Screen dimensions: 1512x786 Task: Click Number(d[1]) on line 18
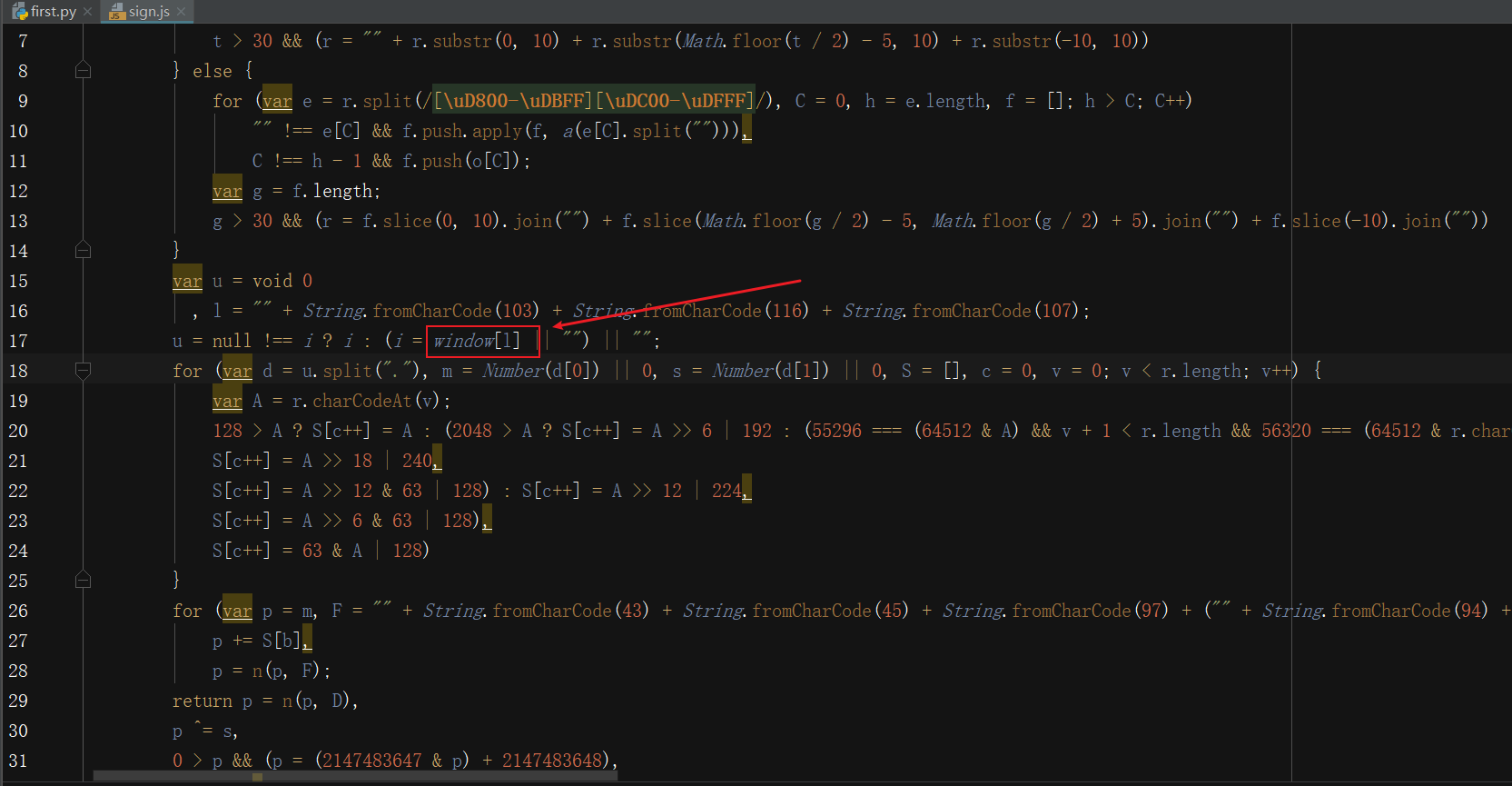pos(771,371)
